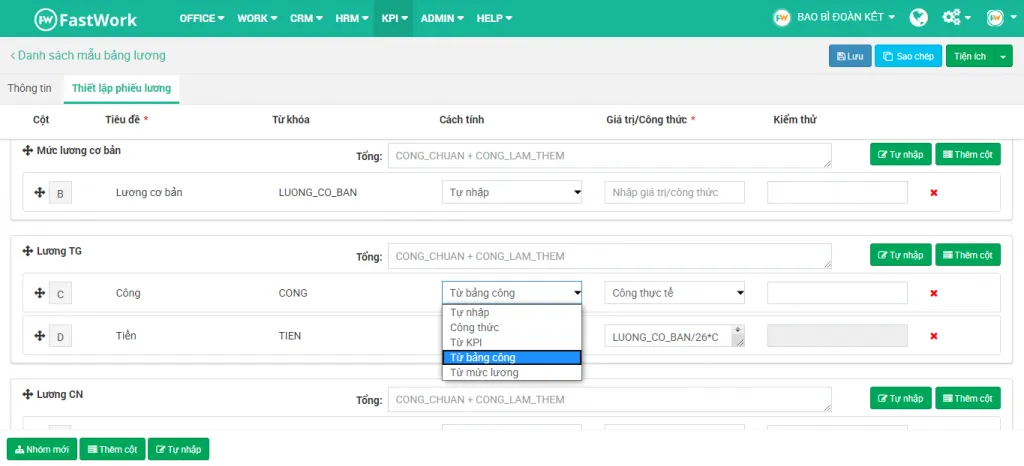Click the Nhóm mới button
This screenshot has height=466, width=1024.
(41, 450)
